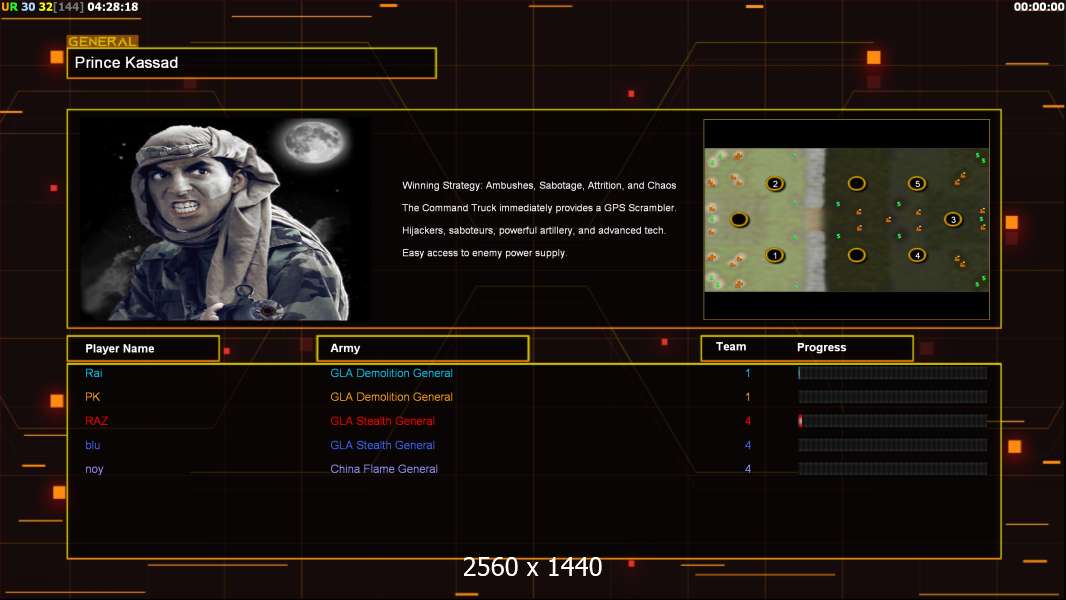Click the Army column header
Image resolution: width=1066 pixels, height=600 pixels.
(x=423, y=349)
